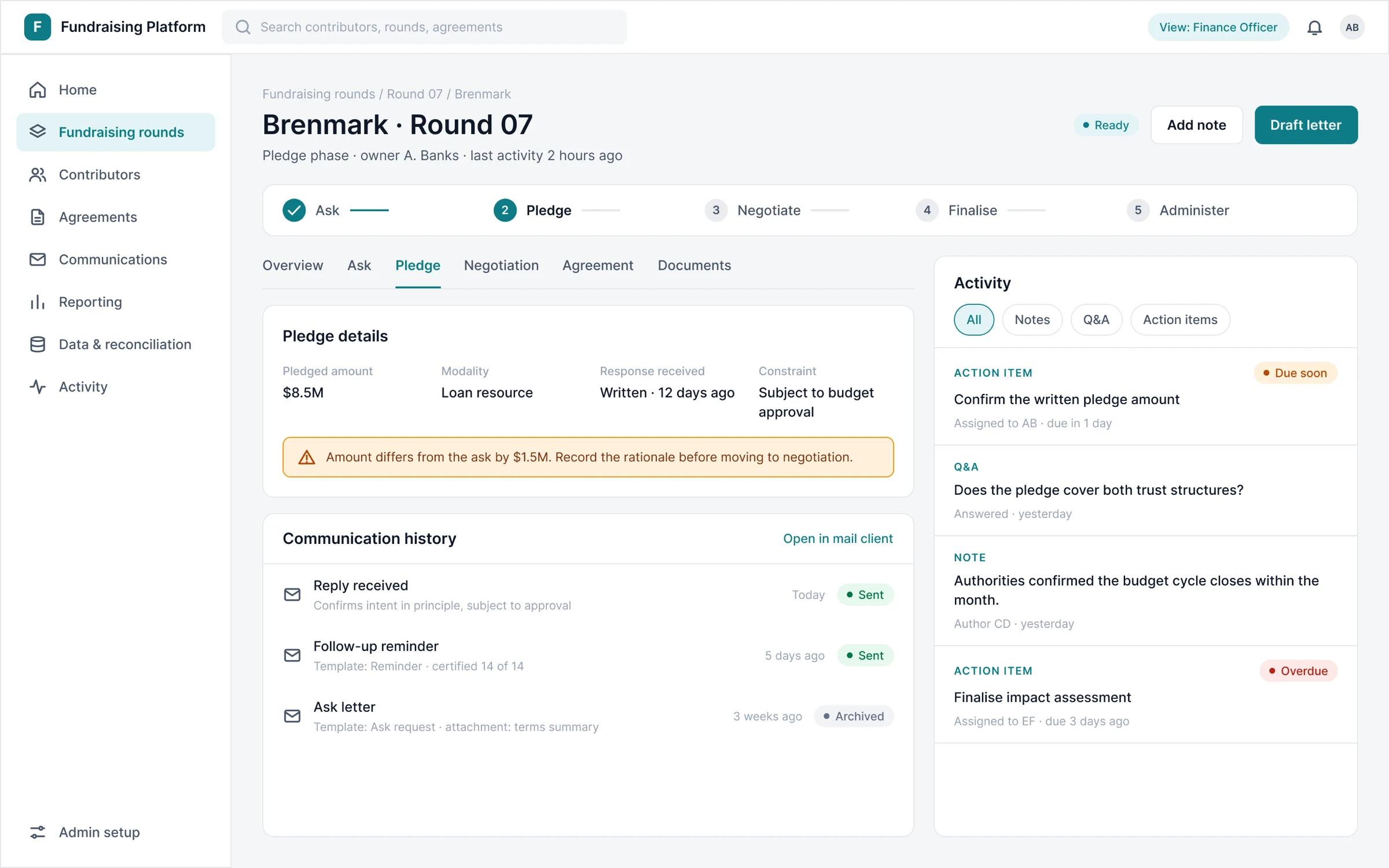Screen dimensions: 1389x868
Task: Go to Fundraising rounds breadcrumb
Action: pyautogui.click(x=318, y=94)
